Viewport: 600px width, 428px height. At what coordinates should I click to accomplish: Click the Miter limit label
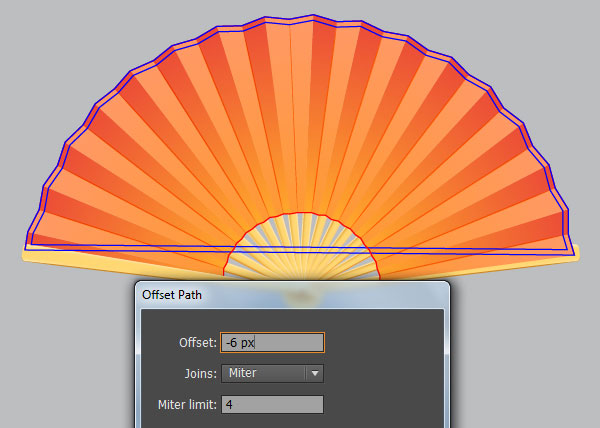tap(187, 404)
